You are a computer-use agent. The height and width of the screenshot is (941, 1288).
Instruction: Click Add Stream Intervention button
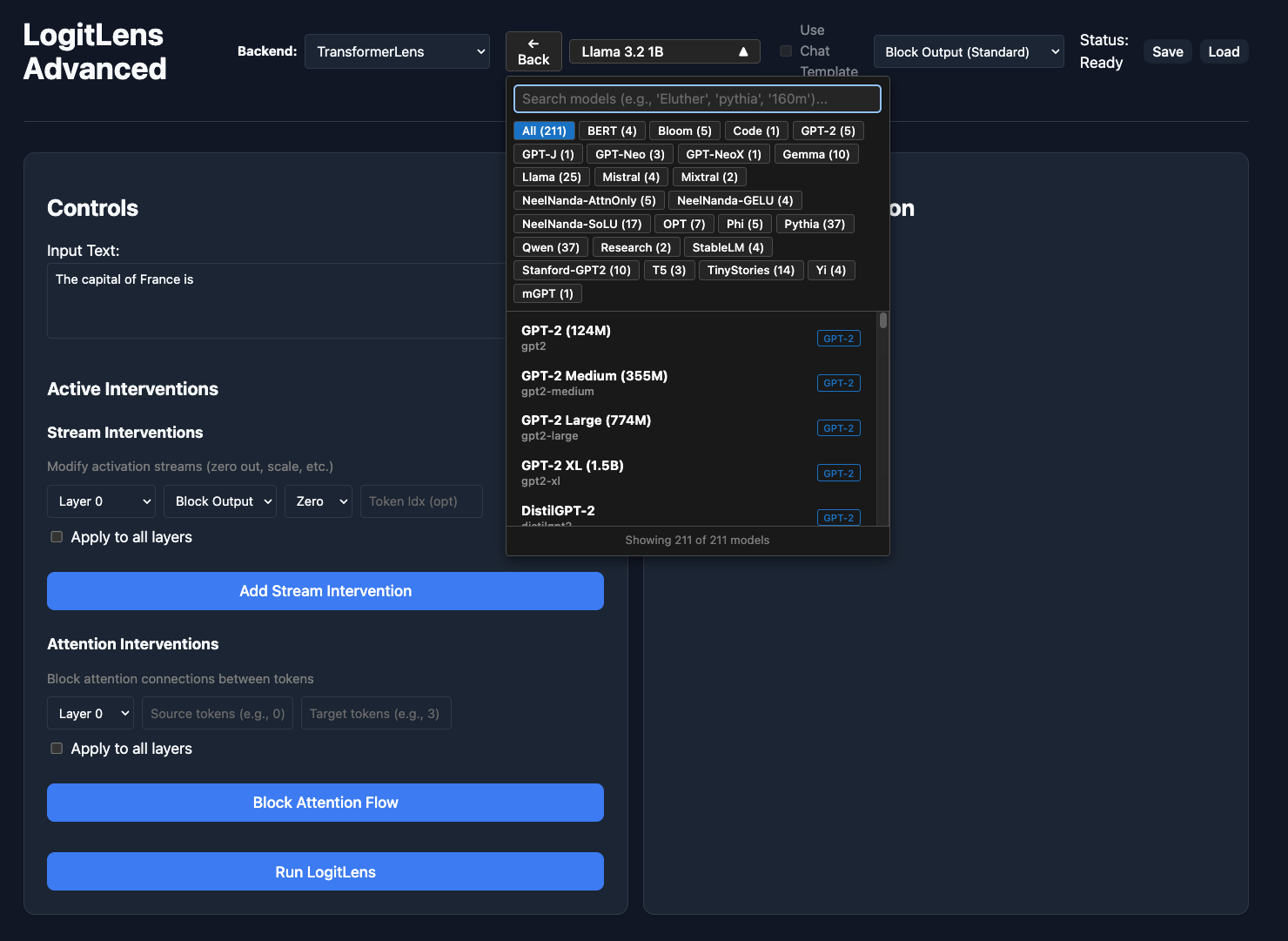point(325,591)
